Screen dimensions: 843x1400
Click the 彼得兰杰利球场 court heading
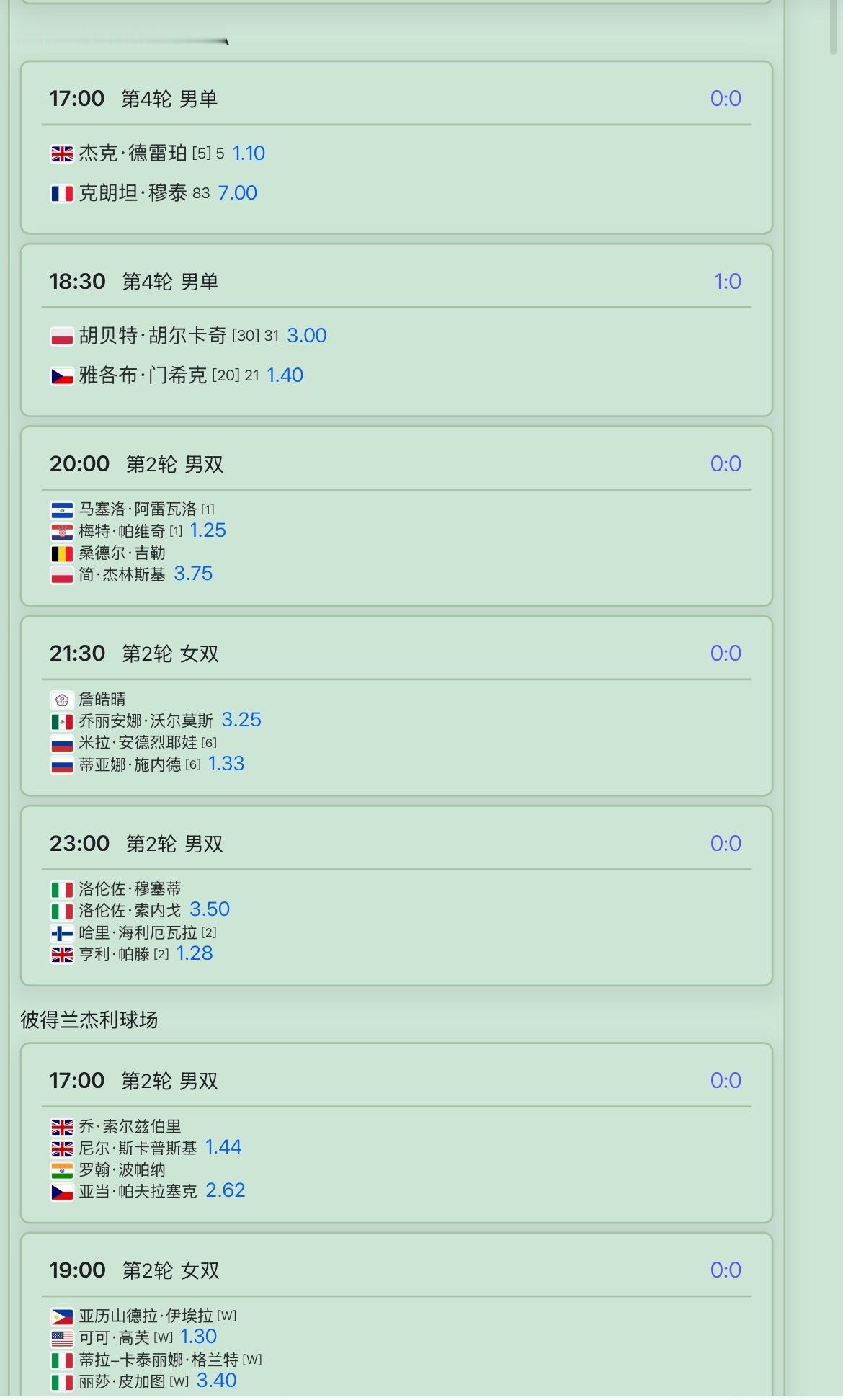tap(89, 1020)
